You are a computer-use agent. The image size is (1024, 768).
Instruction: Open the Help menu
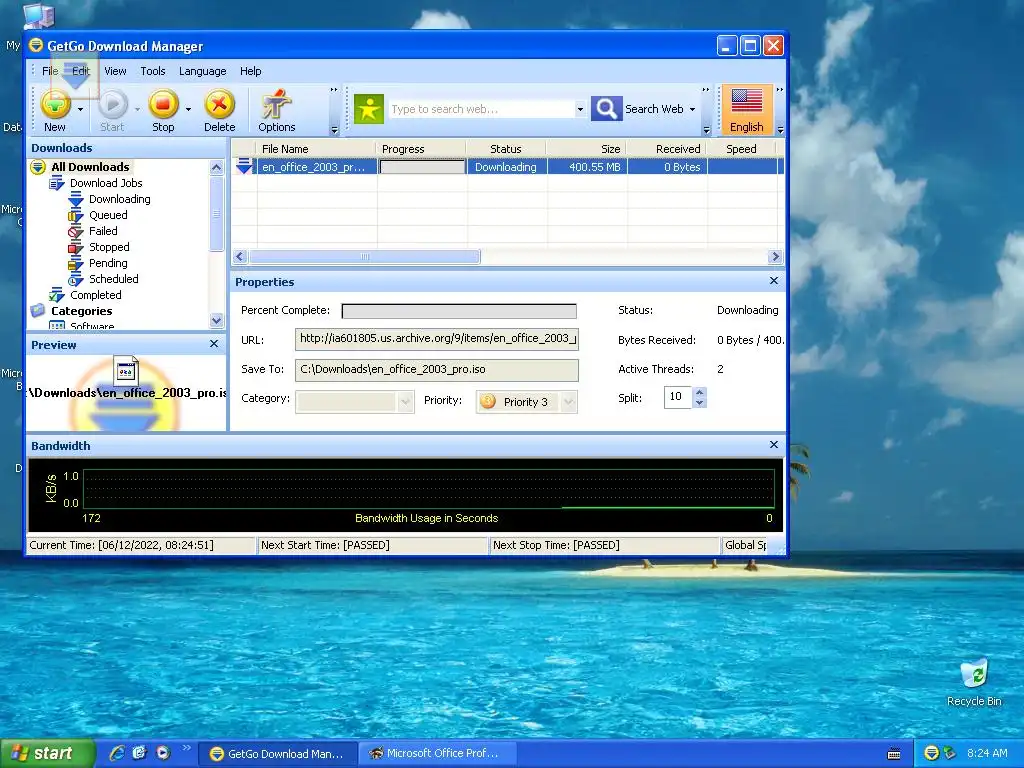(250, 71)
